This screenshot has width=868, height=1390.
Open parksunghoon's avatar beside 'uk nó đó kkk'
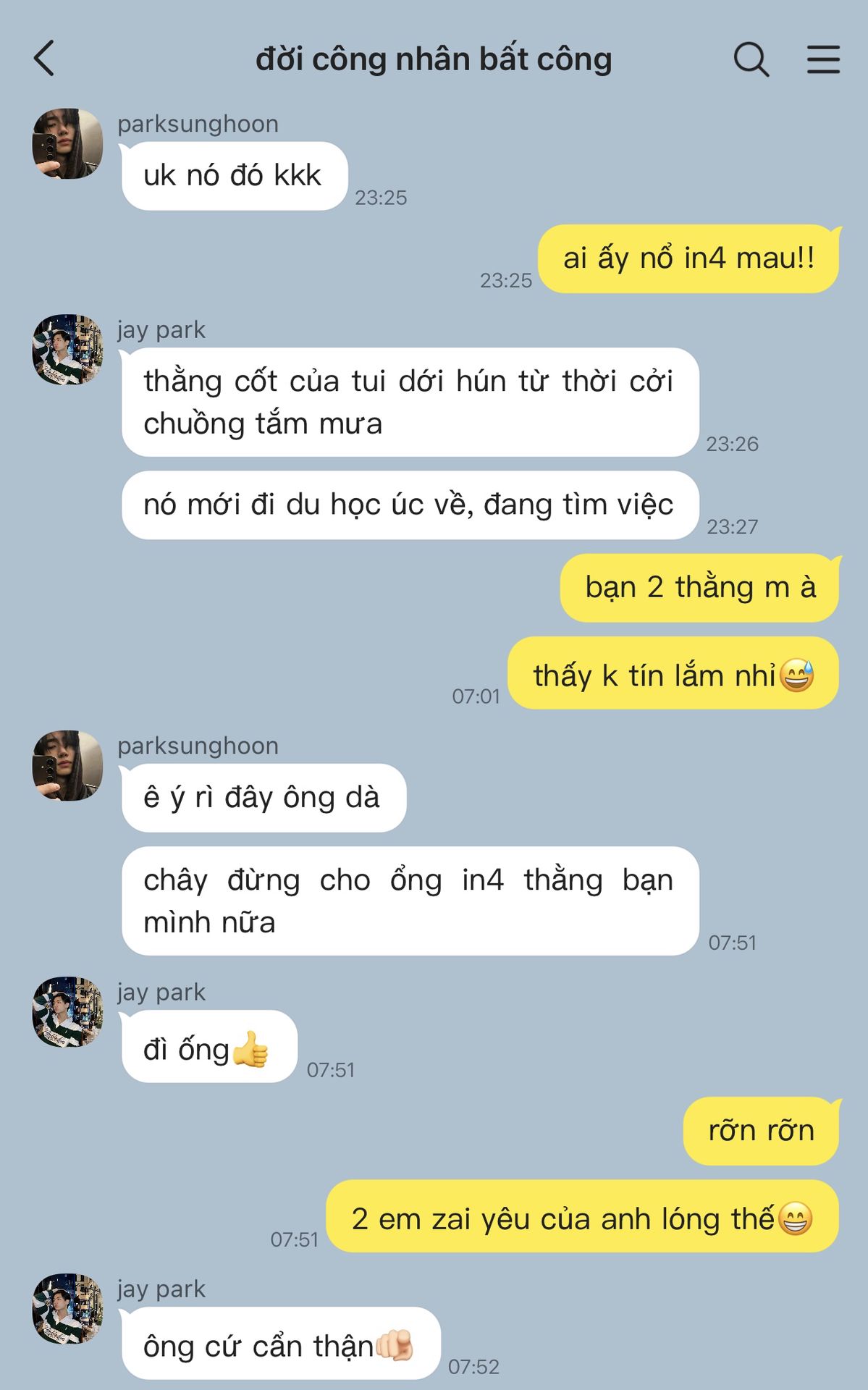click(x=67, y=143)
